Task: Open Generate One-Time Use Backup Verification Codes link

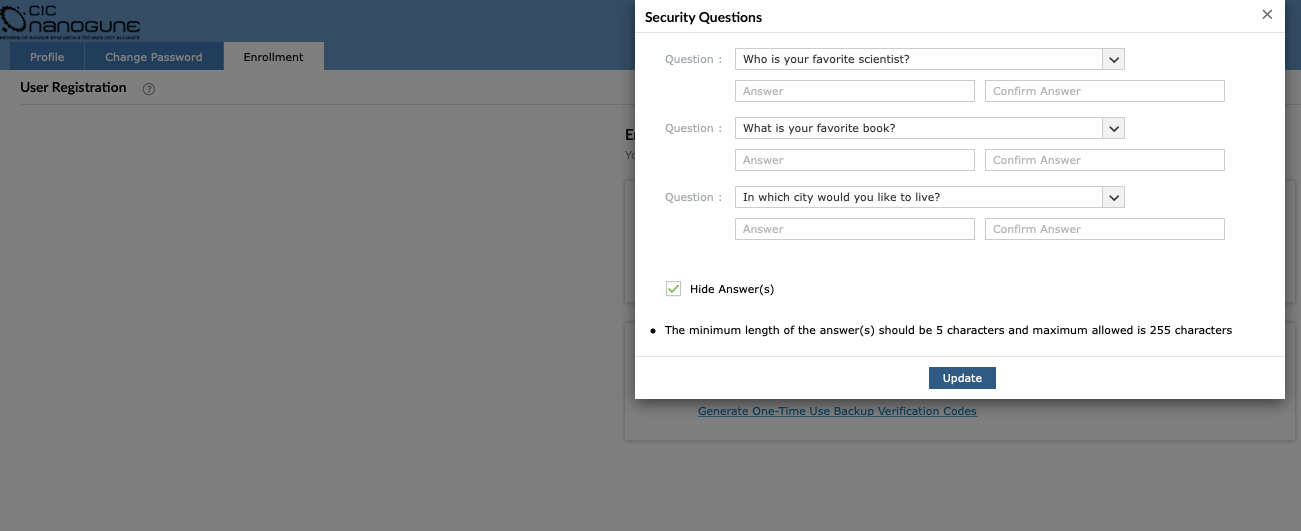Action: click(x=837, y=411)
